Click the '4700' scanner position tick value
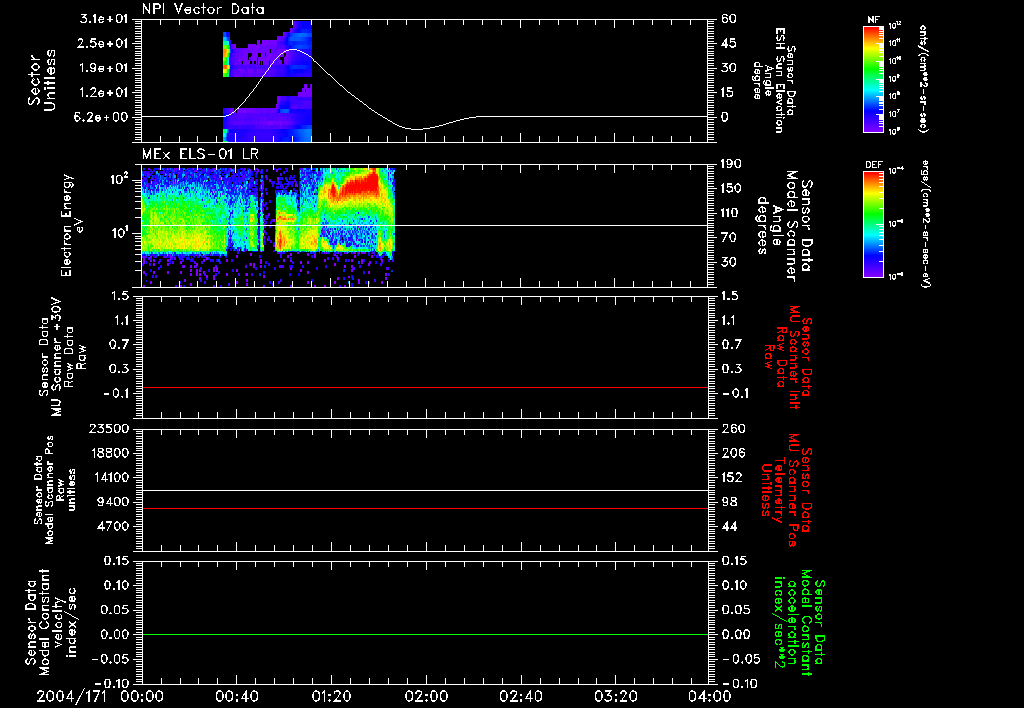The width and height of the screenshot is (1024, 708). click(x=112, y=526)
